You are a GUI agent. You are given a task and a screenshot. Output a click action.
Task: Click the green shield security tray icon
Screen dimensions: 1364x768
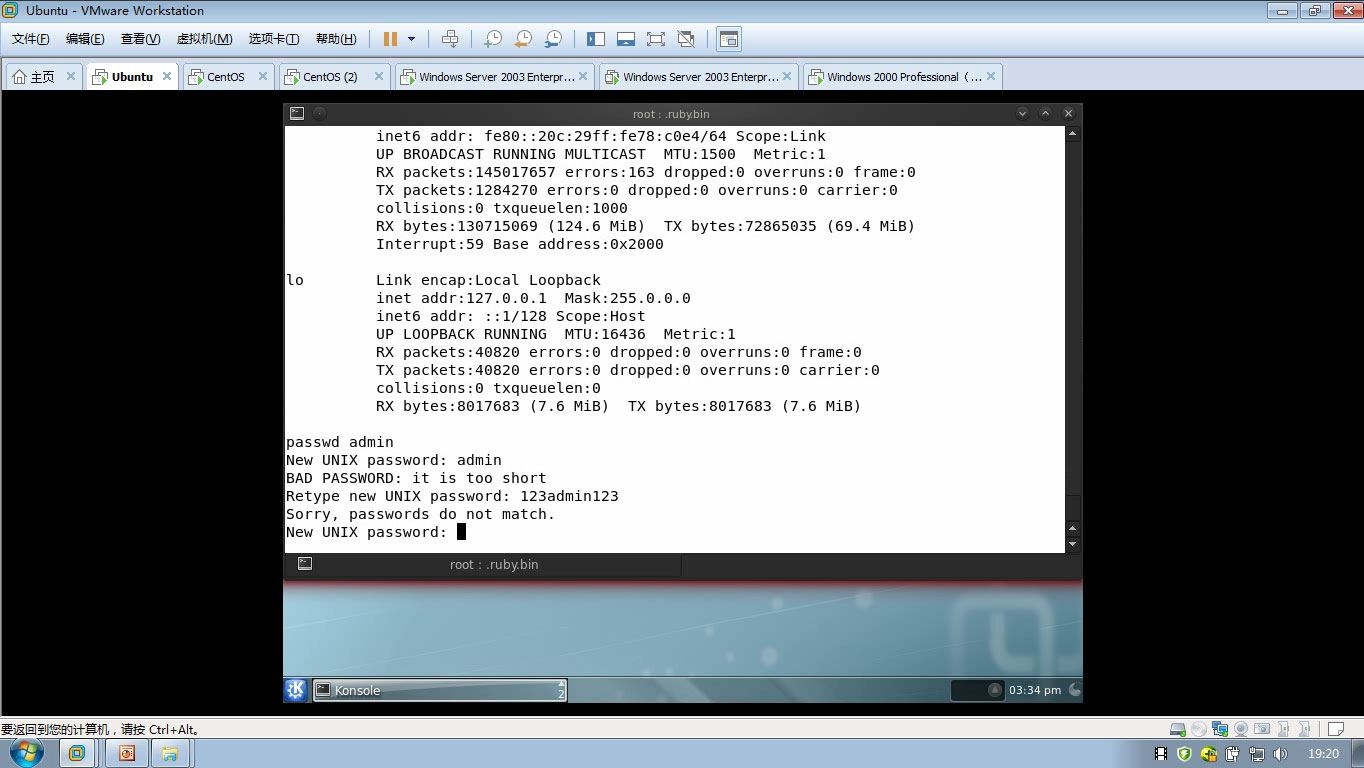(x=1185, y=754)
